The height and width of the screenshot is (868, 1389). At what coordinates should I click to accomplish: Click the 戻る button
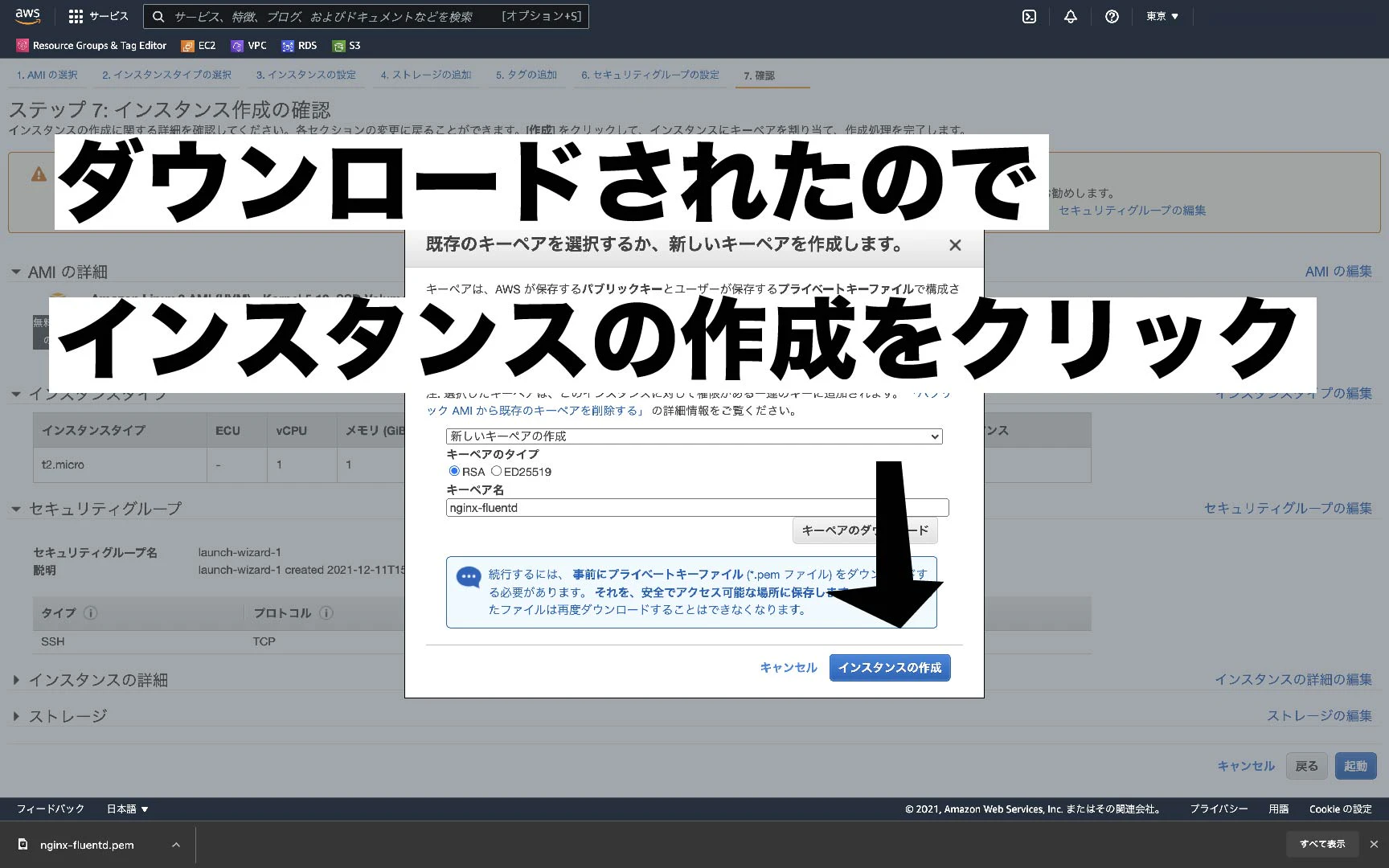tap(1307, 766)
